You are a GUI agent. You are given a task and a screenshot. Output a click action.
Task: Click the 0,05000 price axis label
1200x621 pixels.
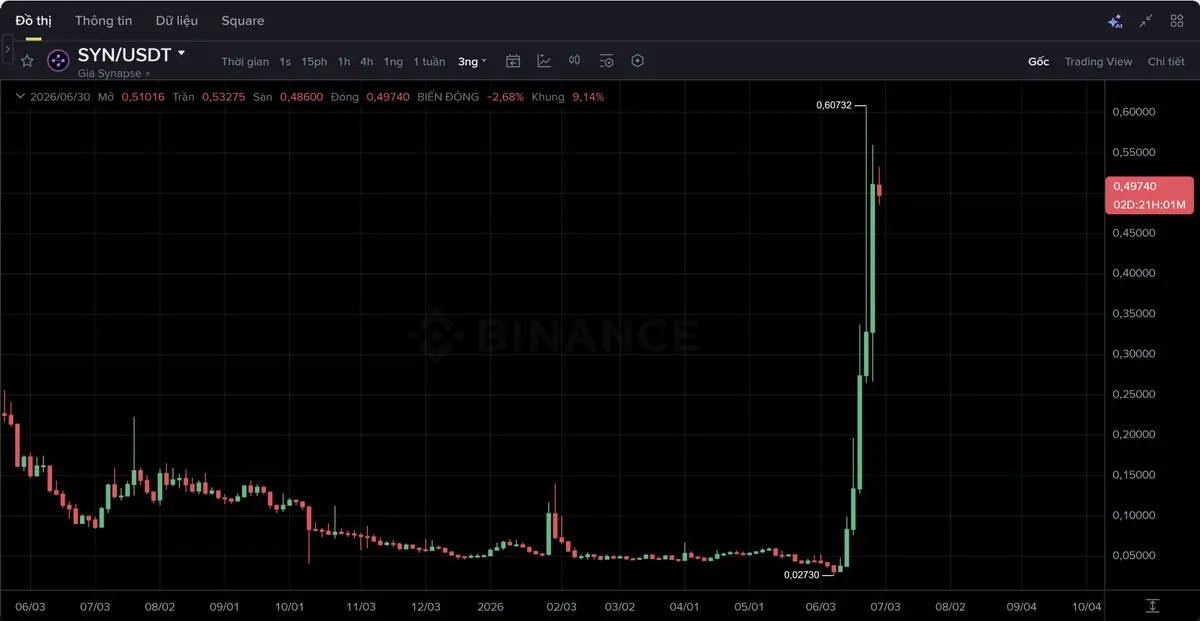(x=1134, y=556)
